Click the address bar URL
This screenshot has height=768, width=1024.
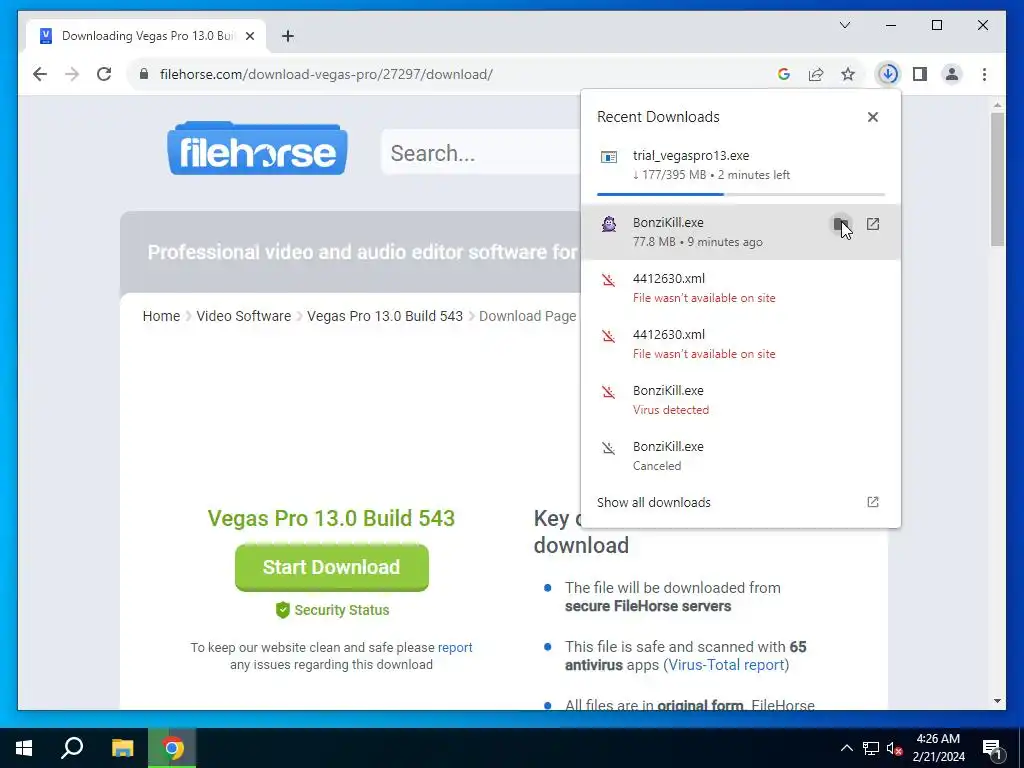point(326,74)
